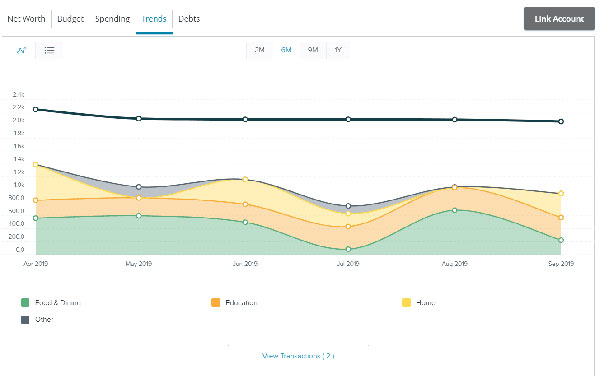Viewport: 600px width, 376px height.
Task: Toggle the Education orange legend swatch
Action: coord(215,303)
